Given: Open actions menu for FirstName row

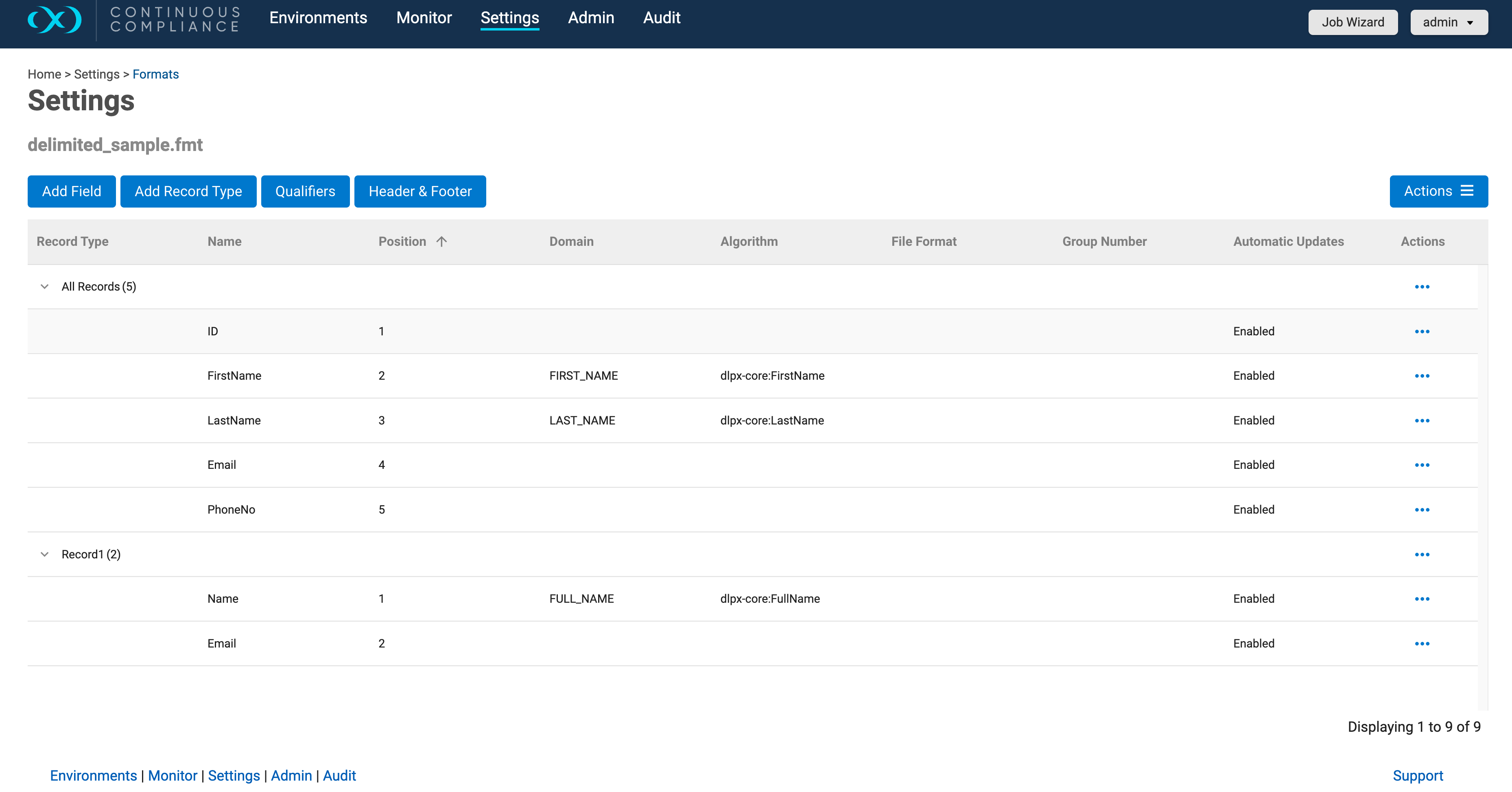Looking at the screenshot, I should [1422, 376].
